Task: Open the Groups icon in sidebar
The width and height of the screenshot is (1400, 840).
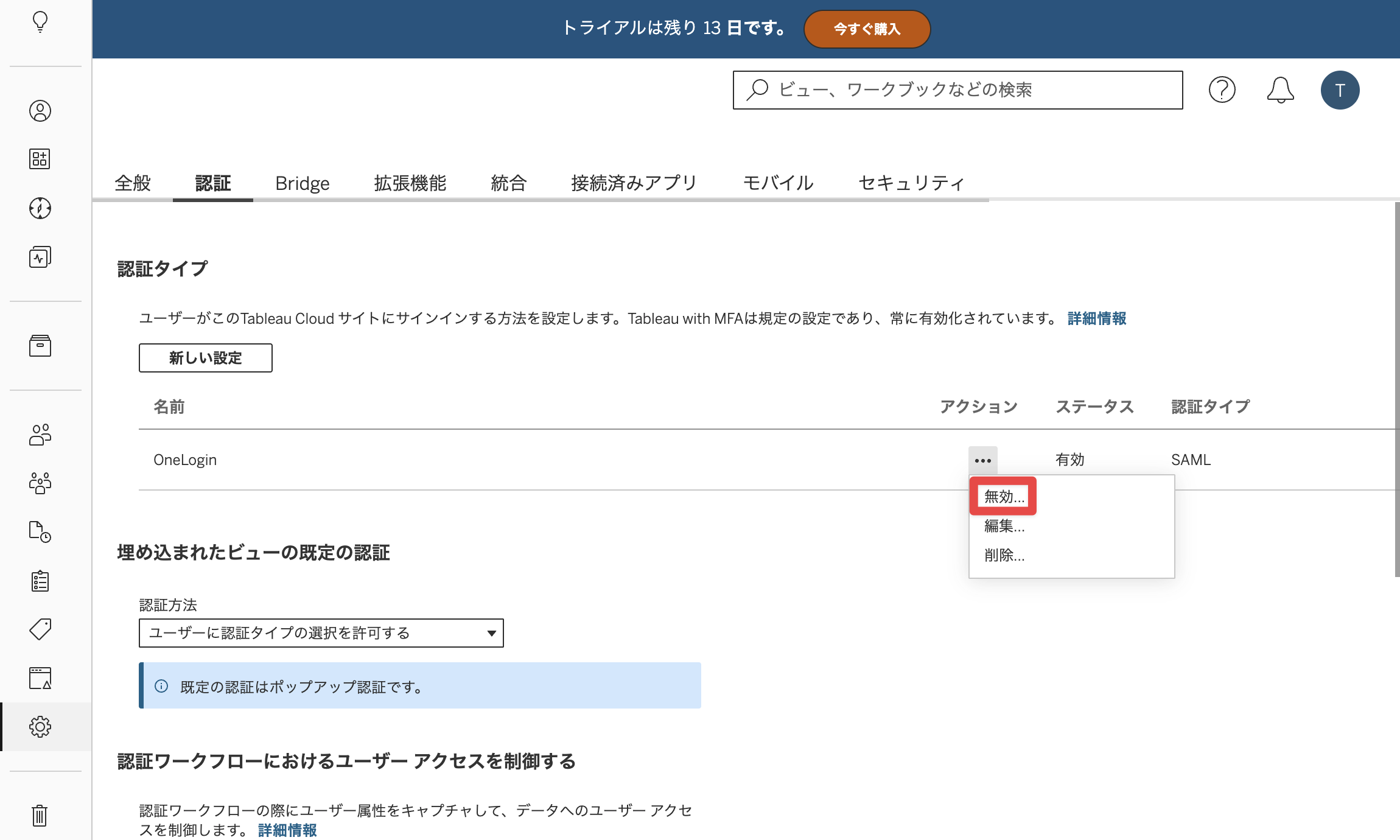Action: 40,483
